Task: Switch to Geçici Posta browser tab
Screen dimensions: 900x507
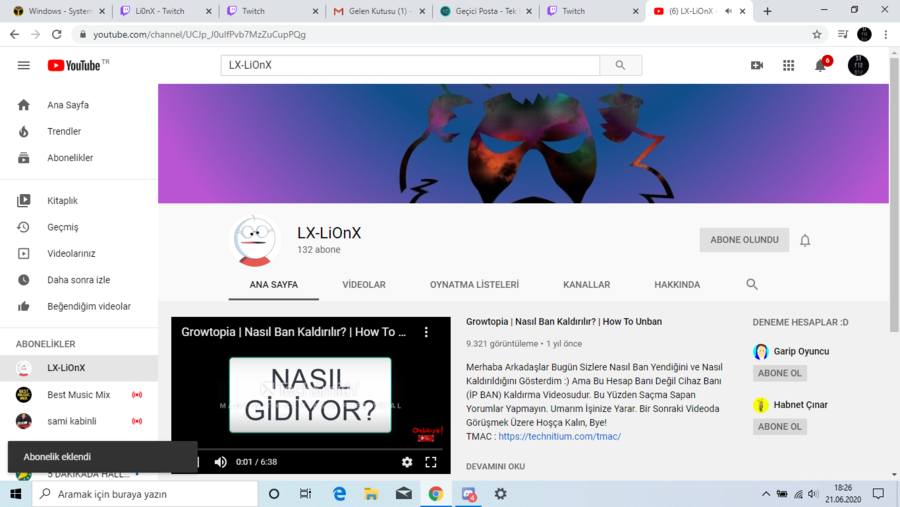Action: click(486, 11)
